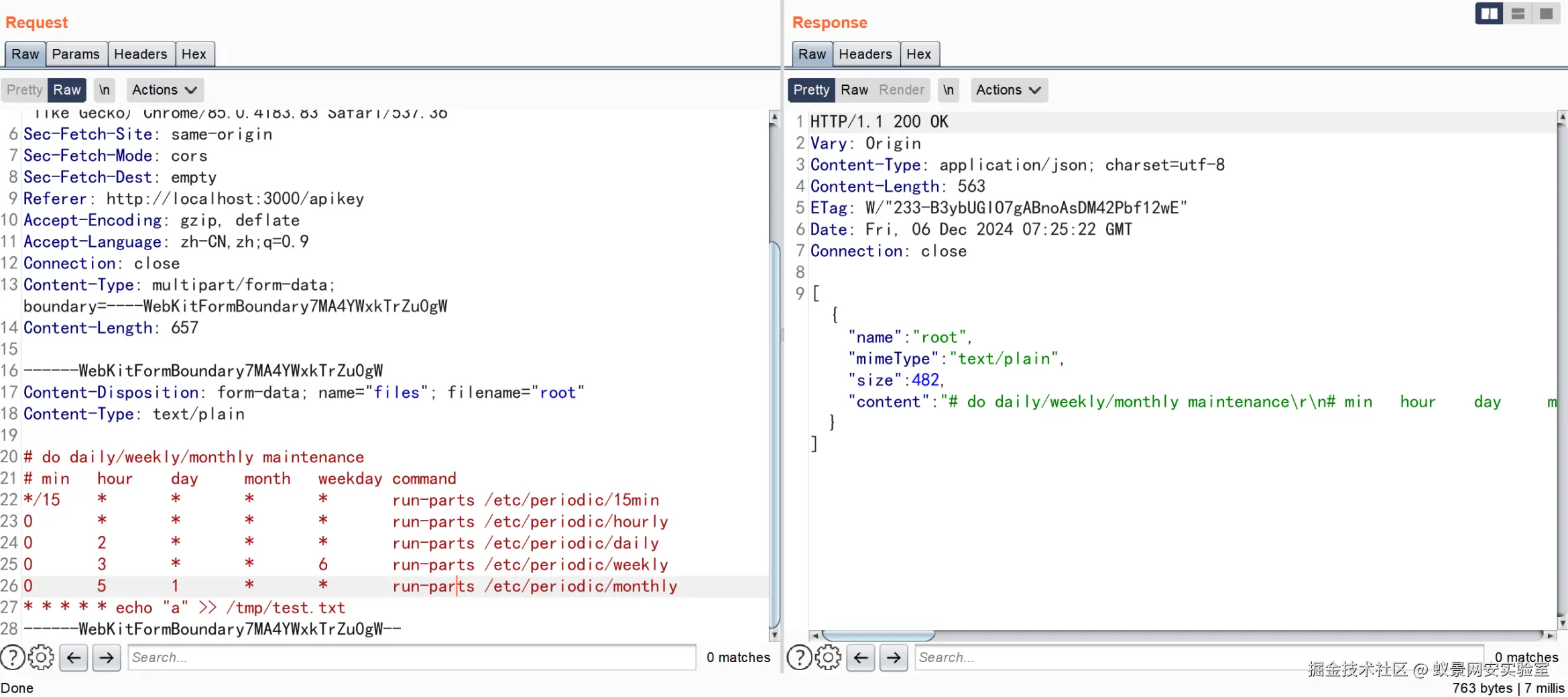Expand Response Actions dropdown
The image size is (1568, 697).
[x=1008, y=90]
